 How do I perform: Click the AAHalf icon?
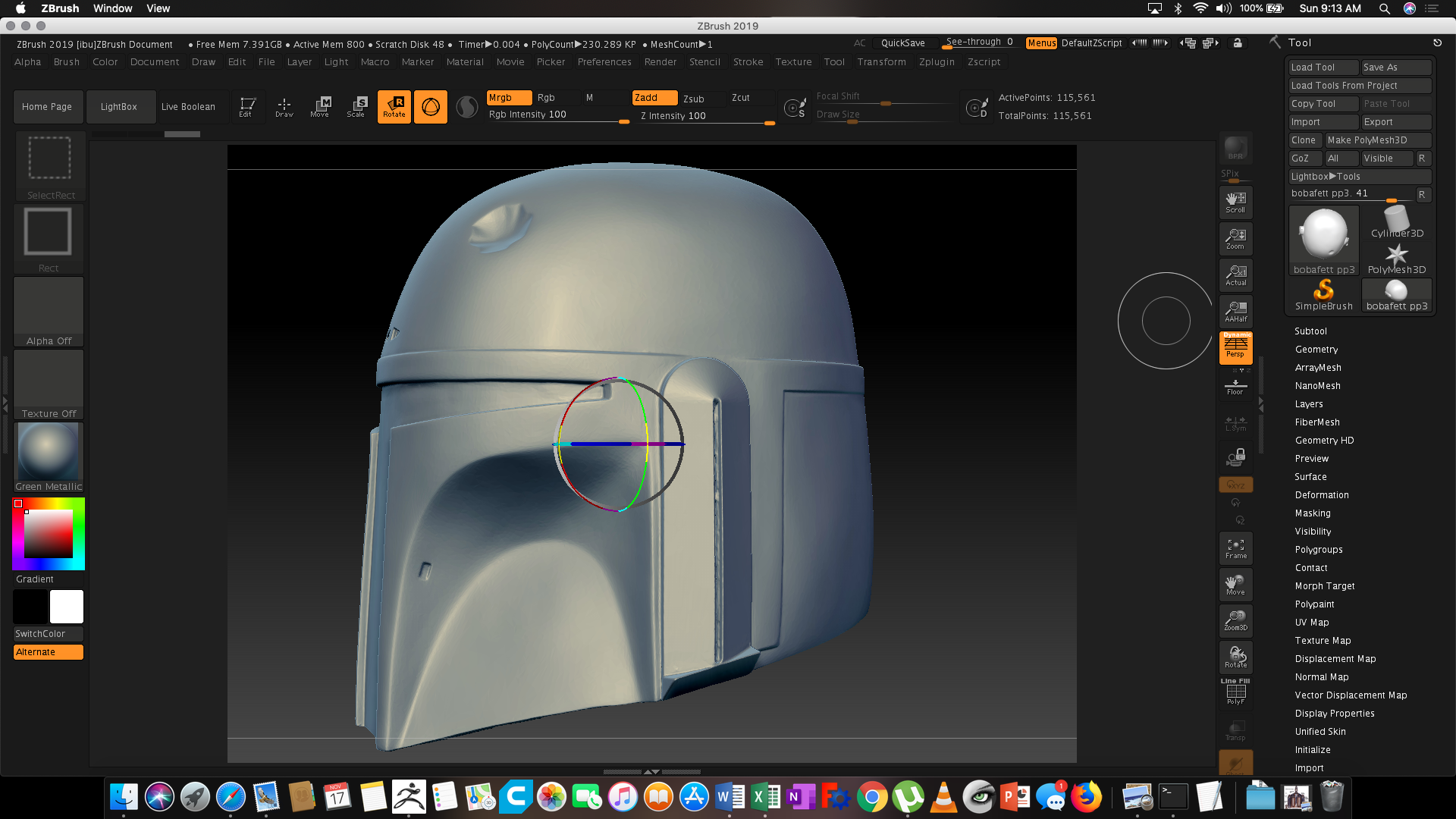1235,311
